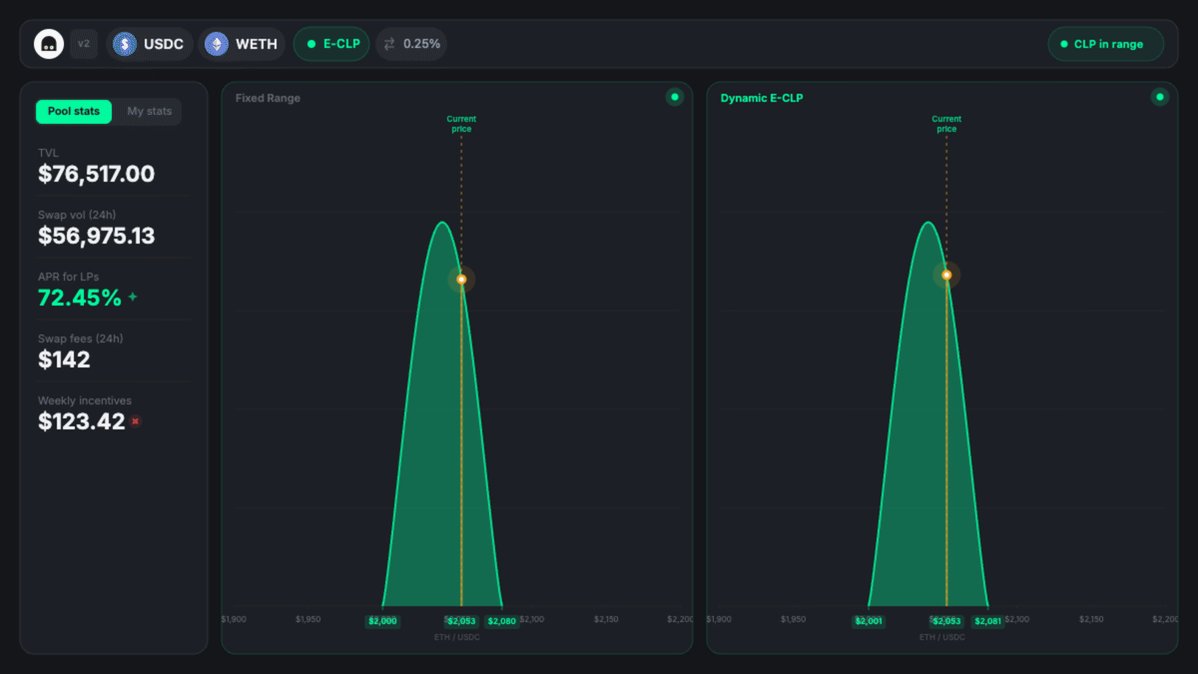Click the orange price marker in Fixed Range chart
The height and width of the screenshot is (674, 1198).
click(461, 279)
